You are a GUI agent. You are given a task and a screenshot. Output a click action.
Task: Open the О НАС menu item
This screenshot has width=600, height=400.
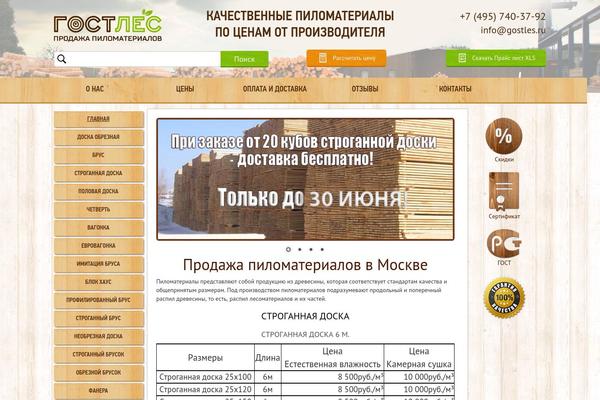click(x=95, y=89)
